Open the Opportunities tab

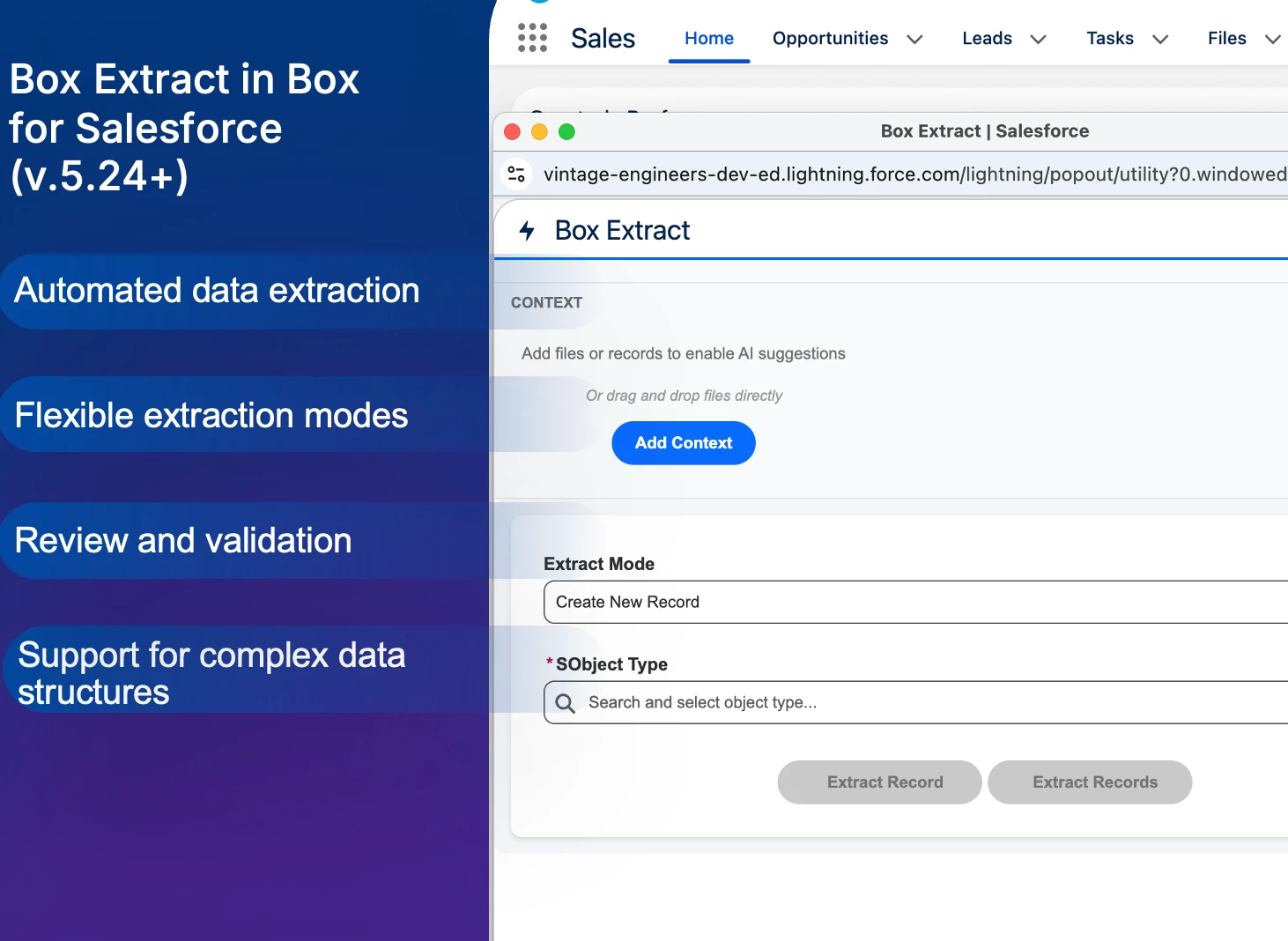(830, 39)
